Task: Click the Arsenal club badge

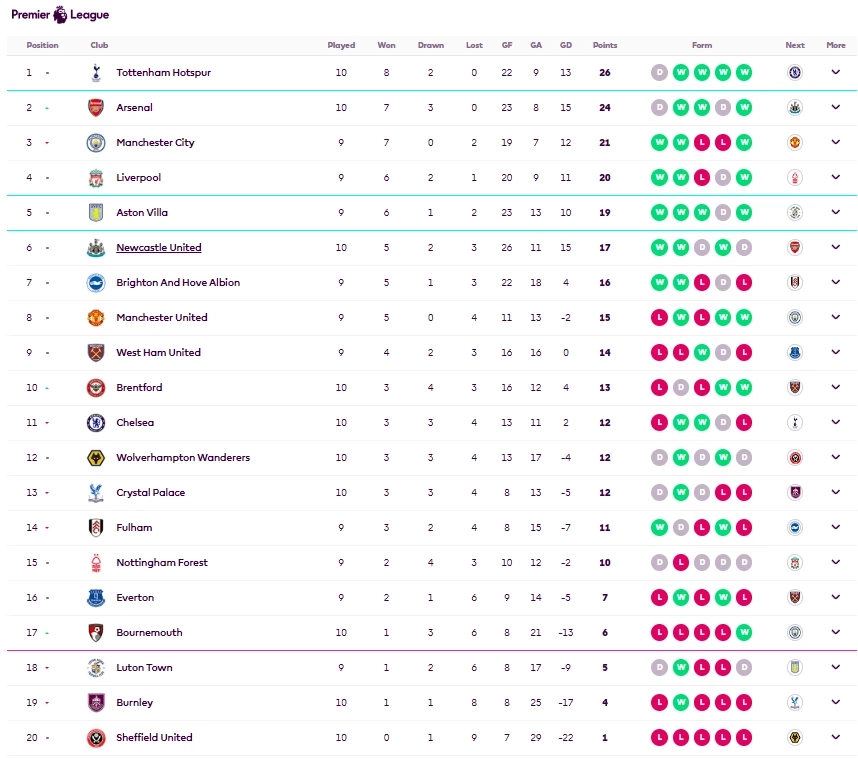Action: [95, 108]
